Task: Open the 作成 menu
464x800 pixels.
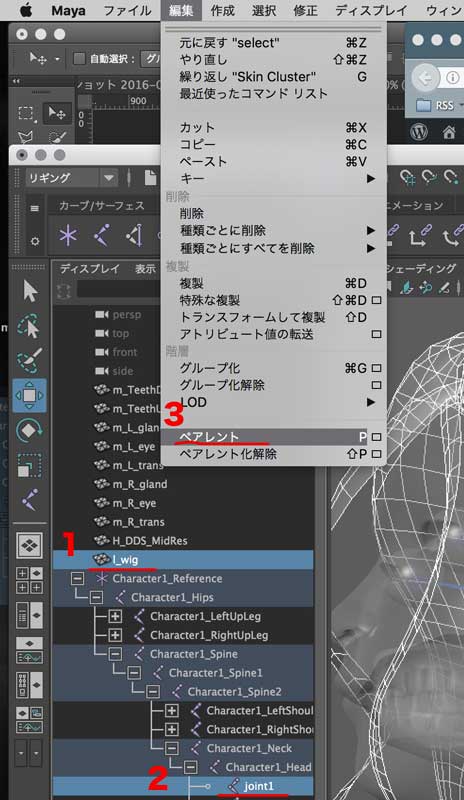Action: 223,10
